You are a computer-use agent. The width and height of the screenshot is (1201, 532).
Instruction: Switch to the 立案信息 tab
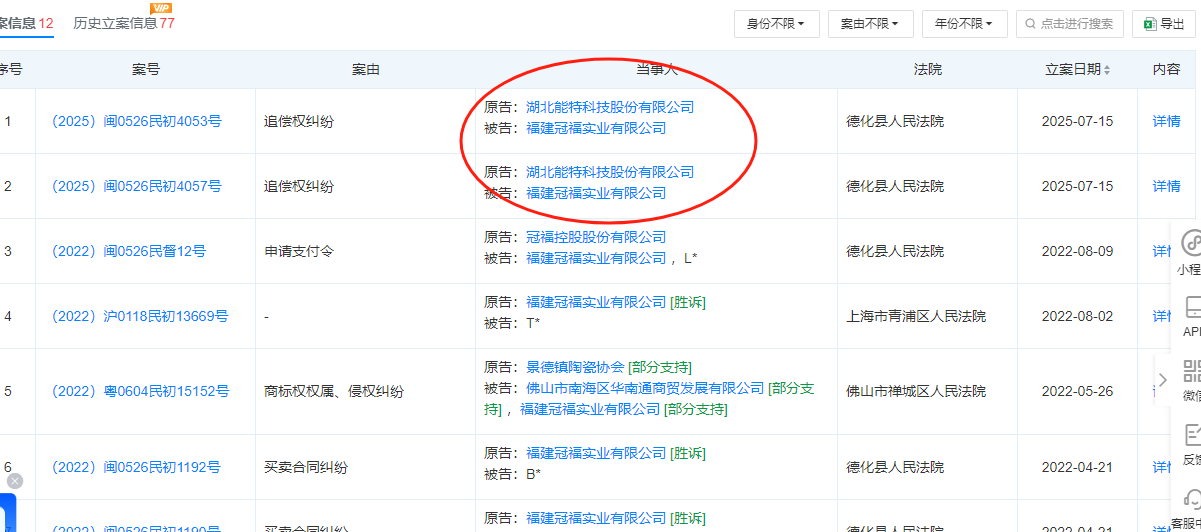(27, 23)
